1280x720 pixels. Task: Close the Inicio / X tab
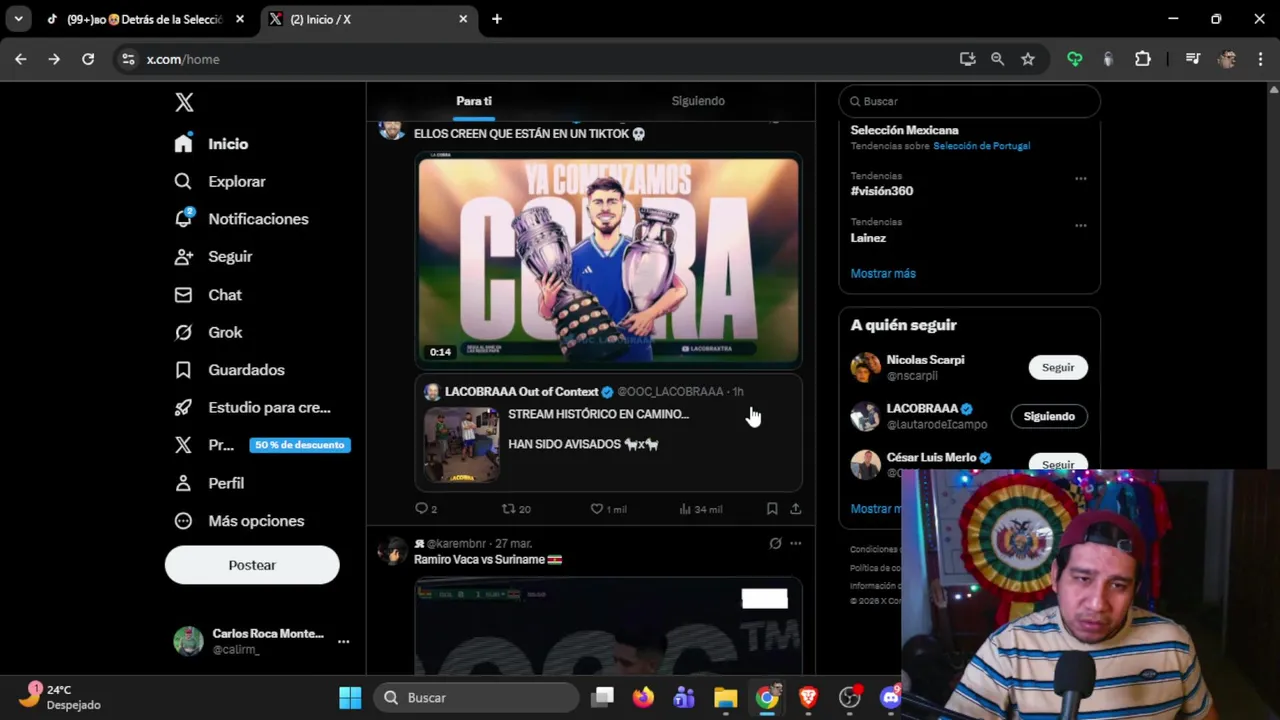(x=463, y=19)
